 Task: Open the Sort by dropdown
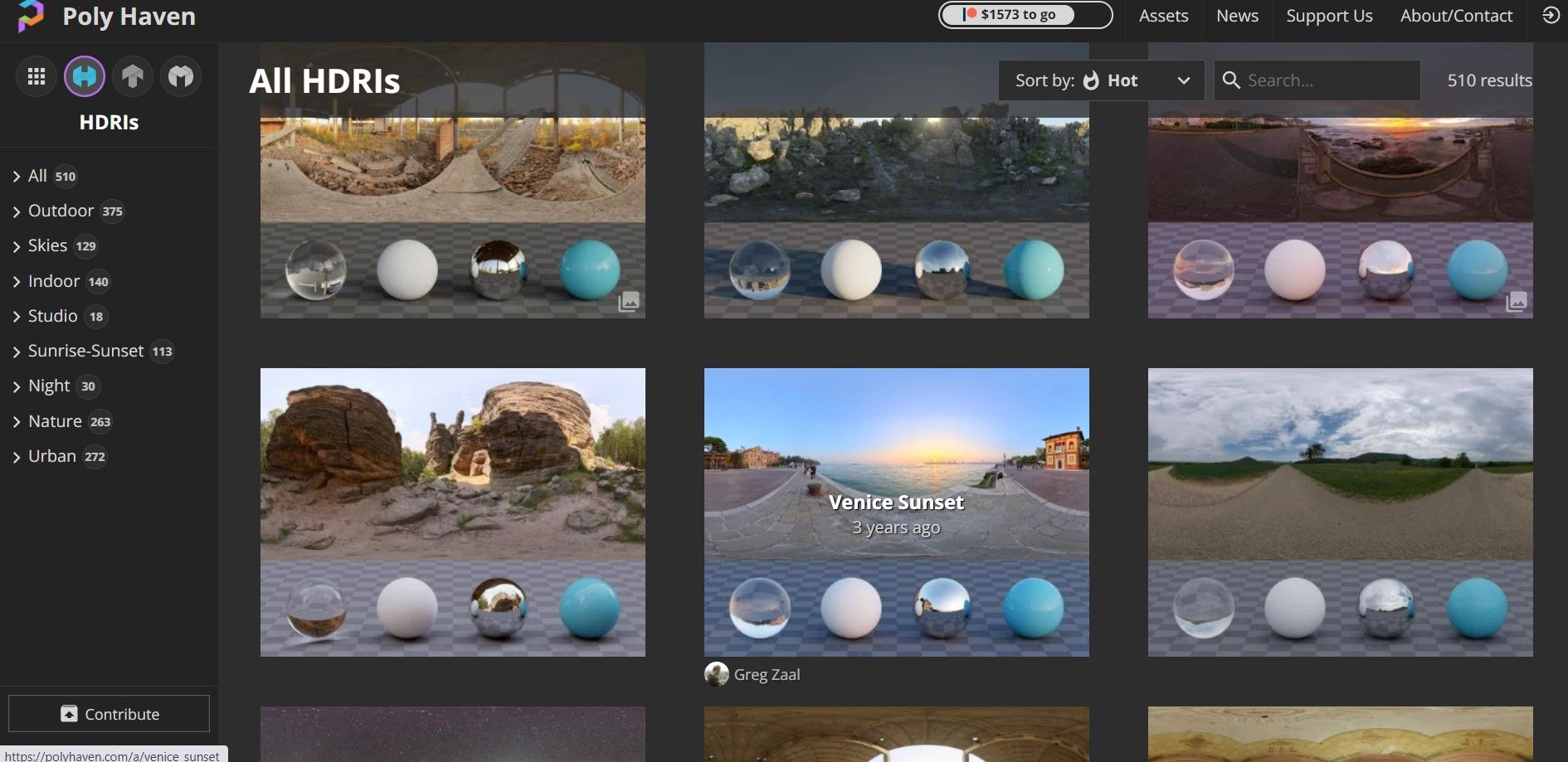click(x=1102, y=80)
